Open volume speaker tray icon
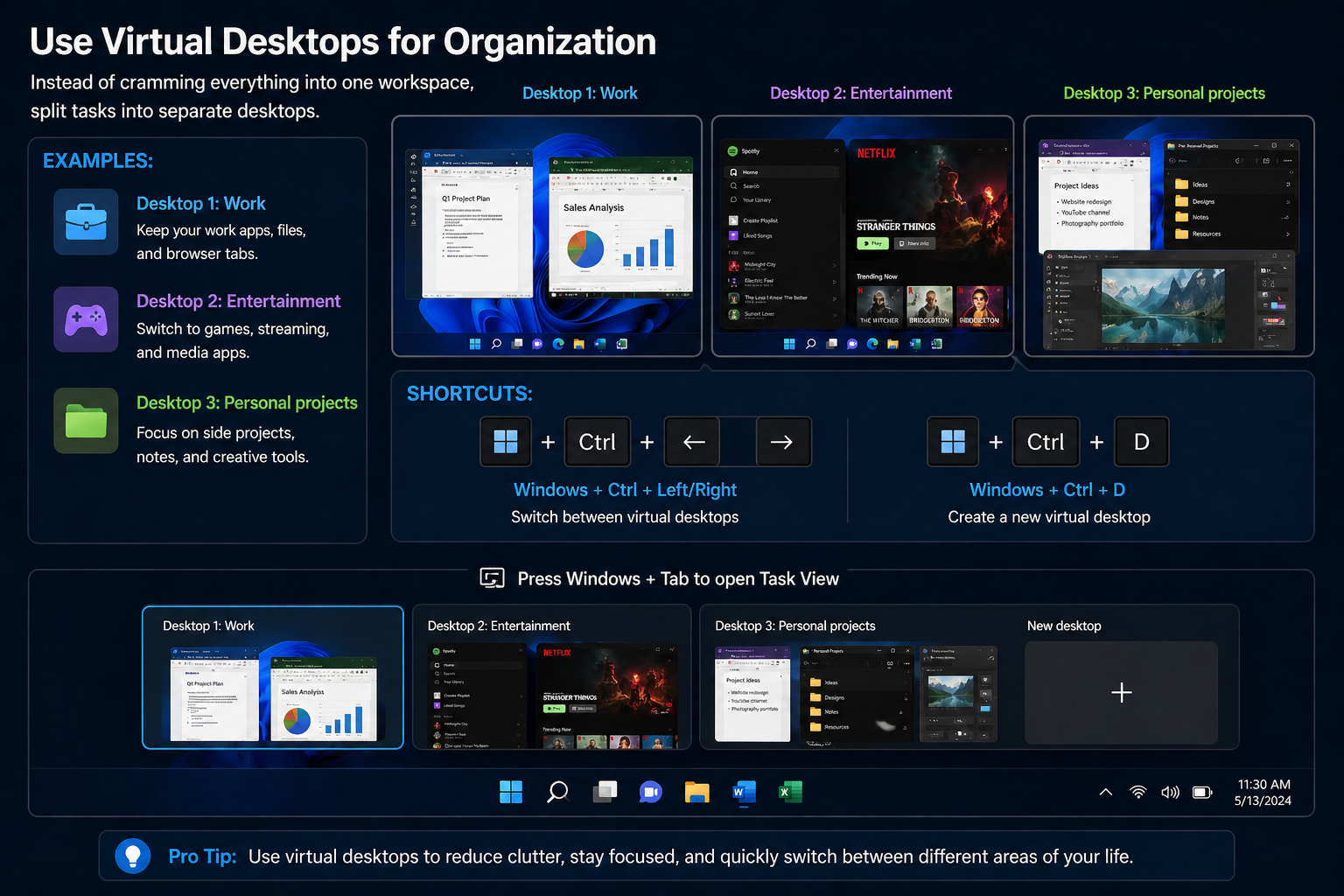1344x896 pixels. [x=1170, y=792]
